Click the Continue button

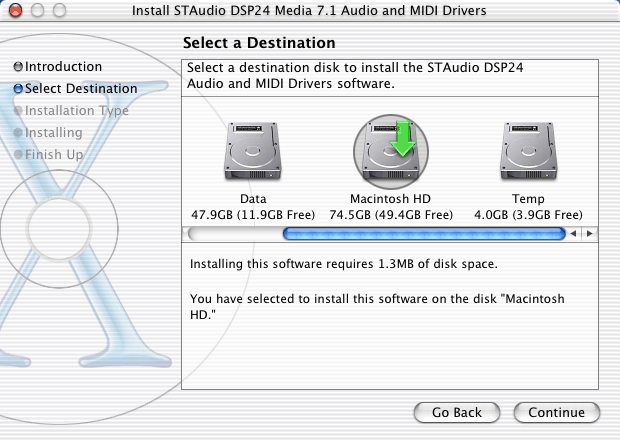(x=556, y=412)
